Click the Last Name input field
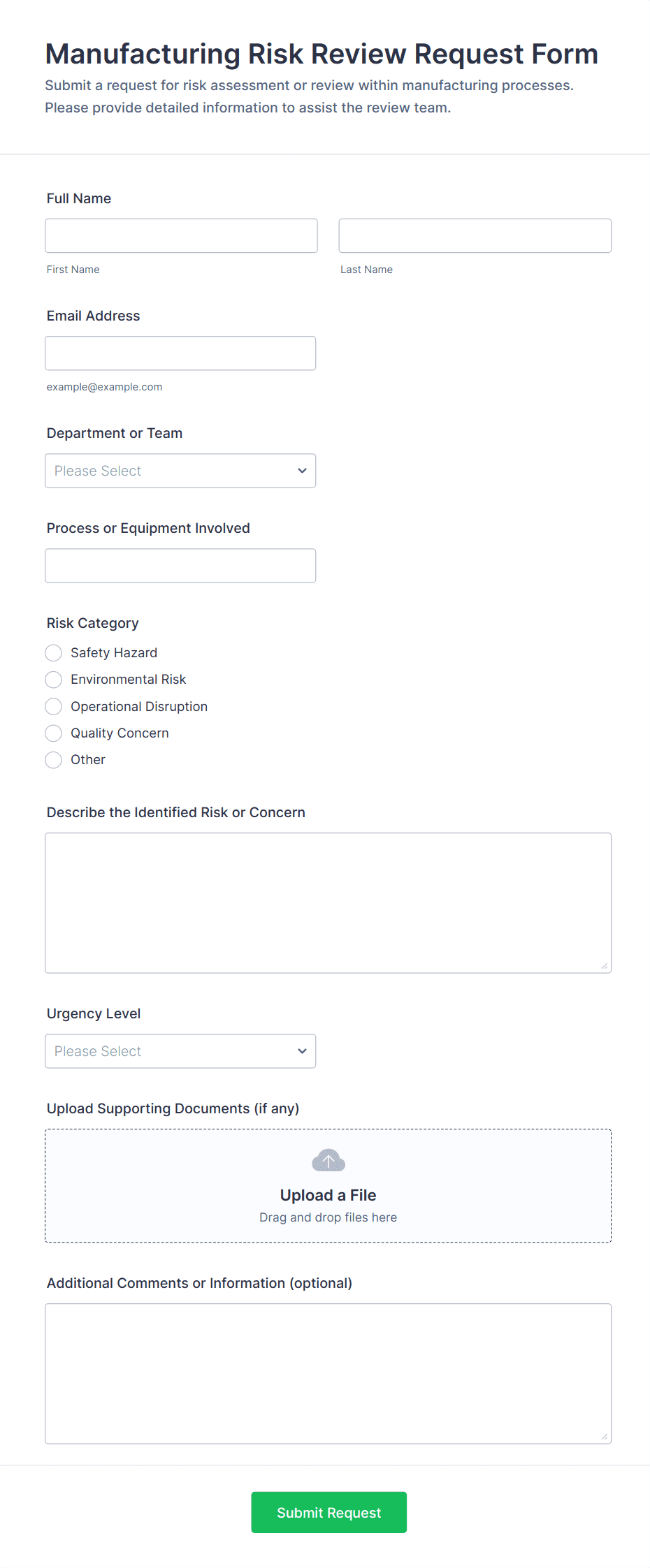Screen dimensions: 650x1568 tap(475, 235)
